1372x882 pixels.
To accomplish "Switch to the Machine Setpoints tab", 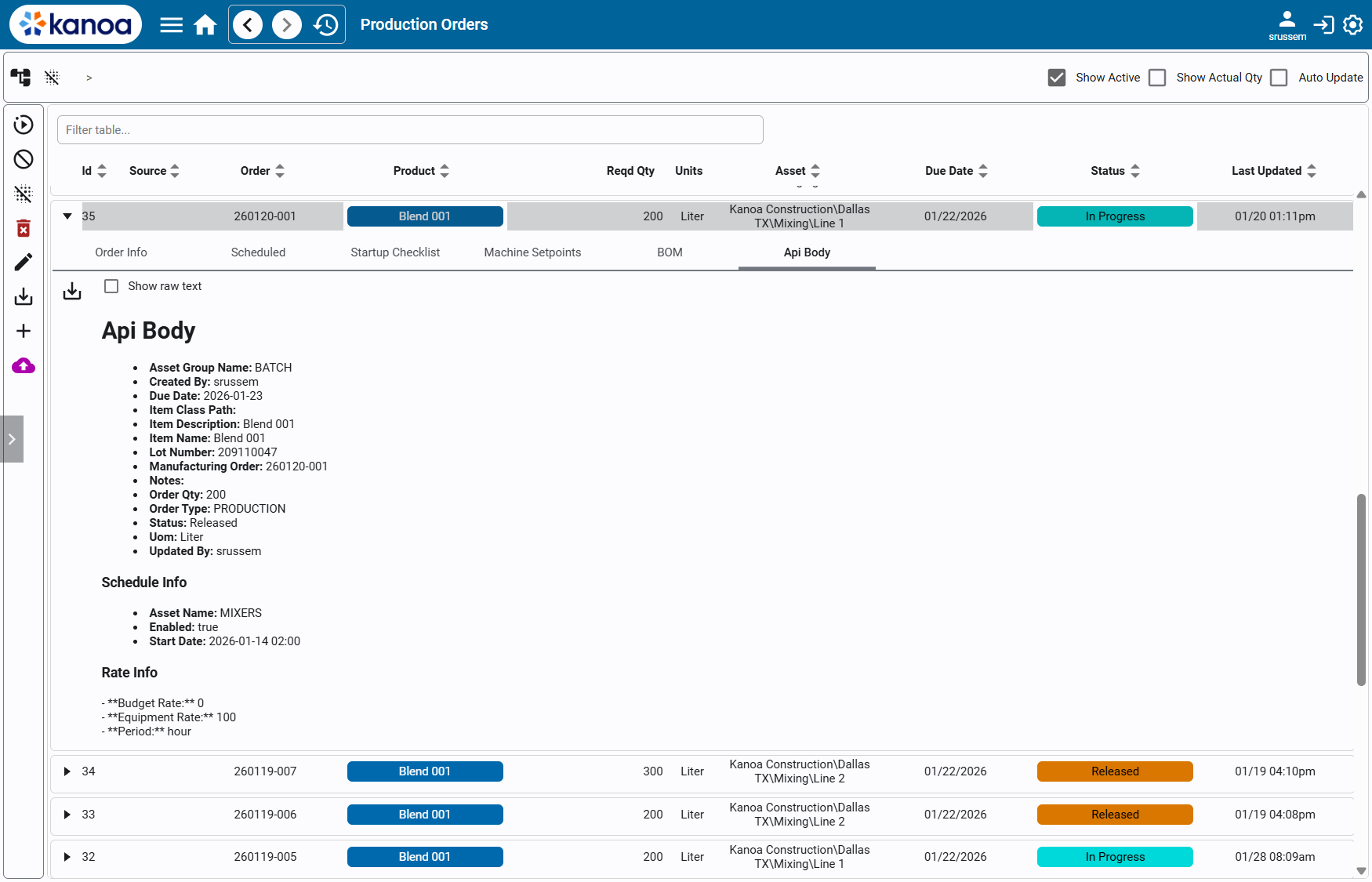I will pyautogui.click(x=532, y=252).
